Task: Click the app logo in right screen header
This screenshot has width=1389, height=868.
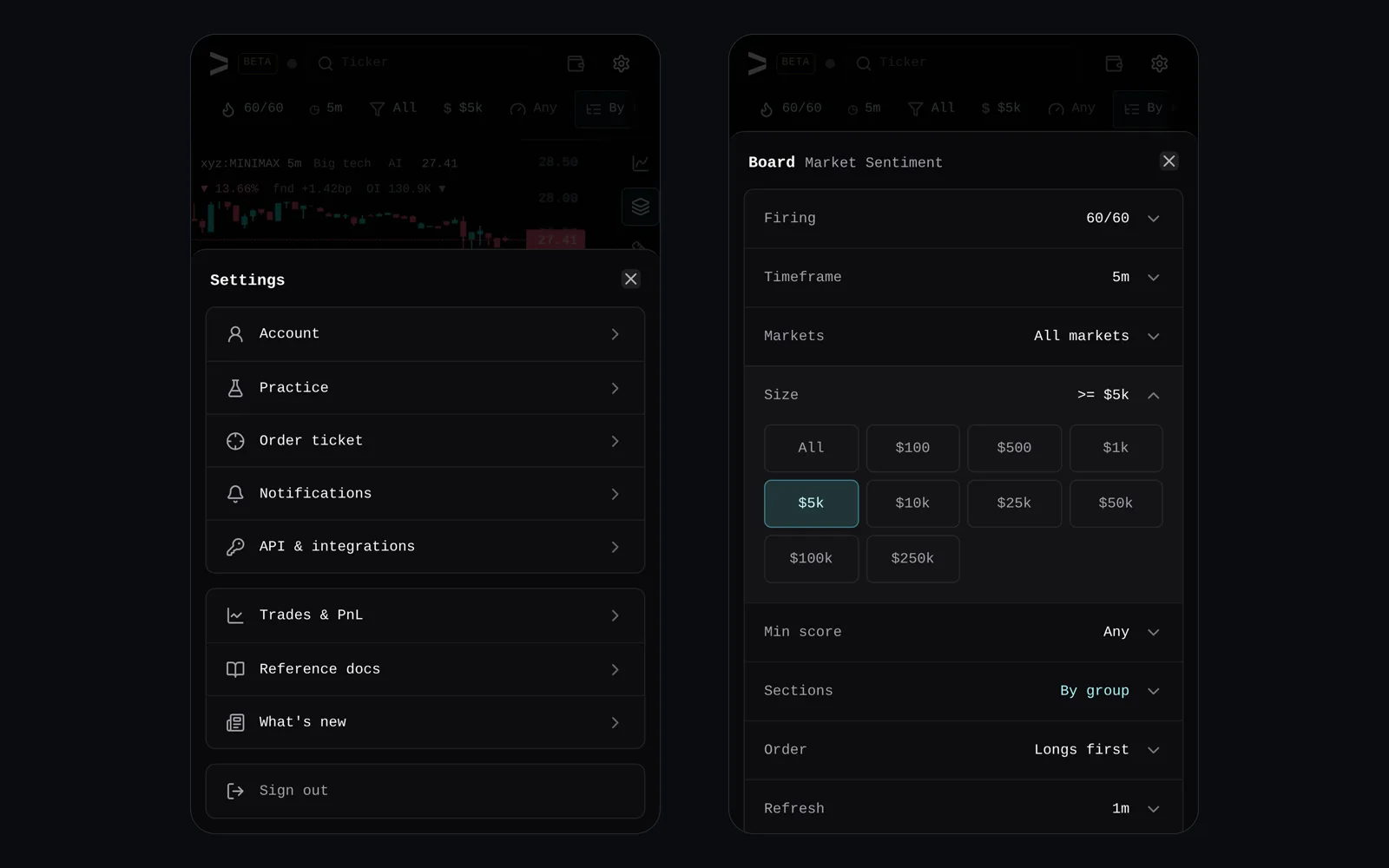Action: (757, 63)
